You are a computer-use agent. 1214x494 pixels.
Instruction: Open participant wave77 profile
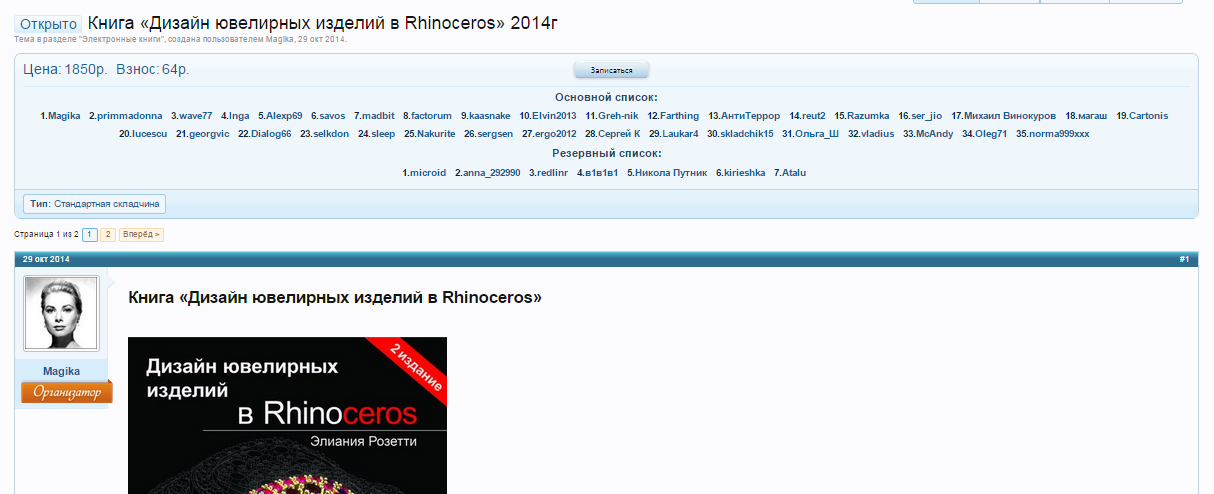(196, 116)
